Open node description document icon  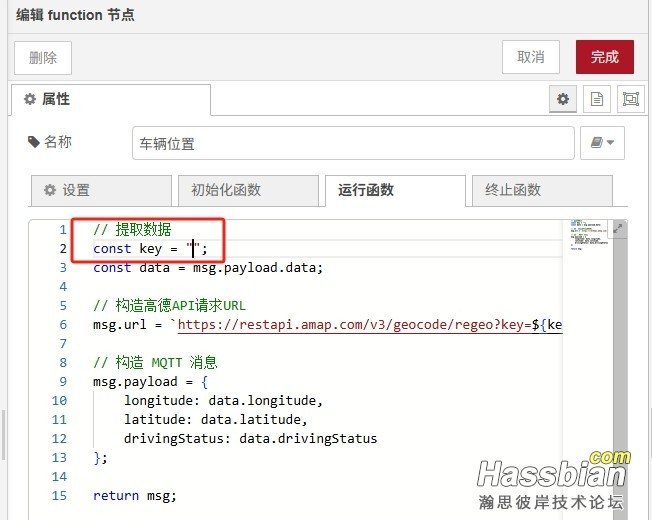pos(597,99)
